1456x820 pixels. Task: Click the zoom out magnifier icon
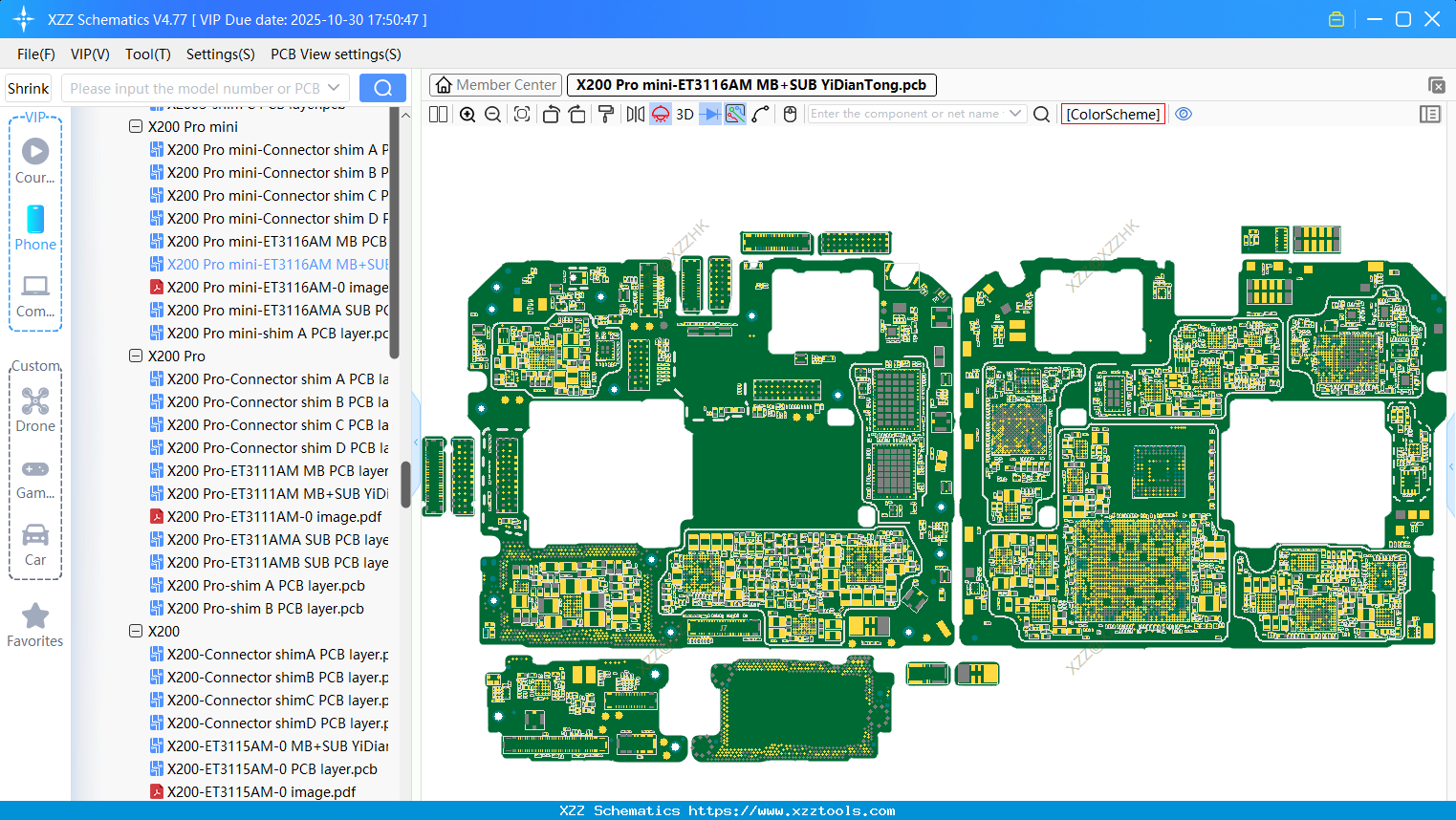(493, 115)
